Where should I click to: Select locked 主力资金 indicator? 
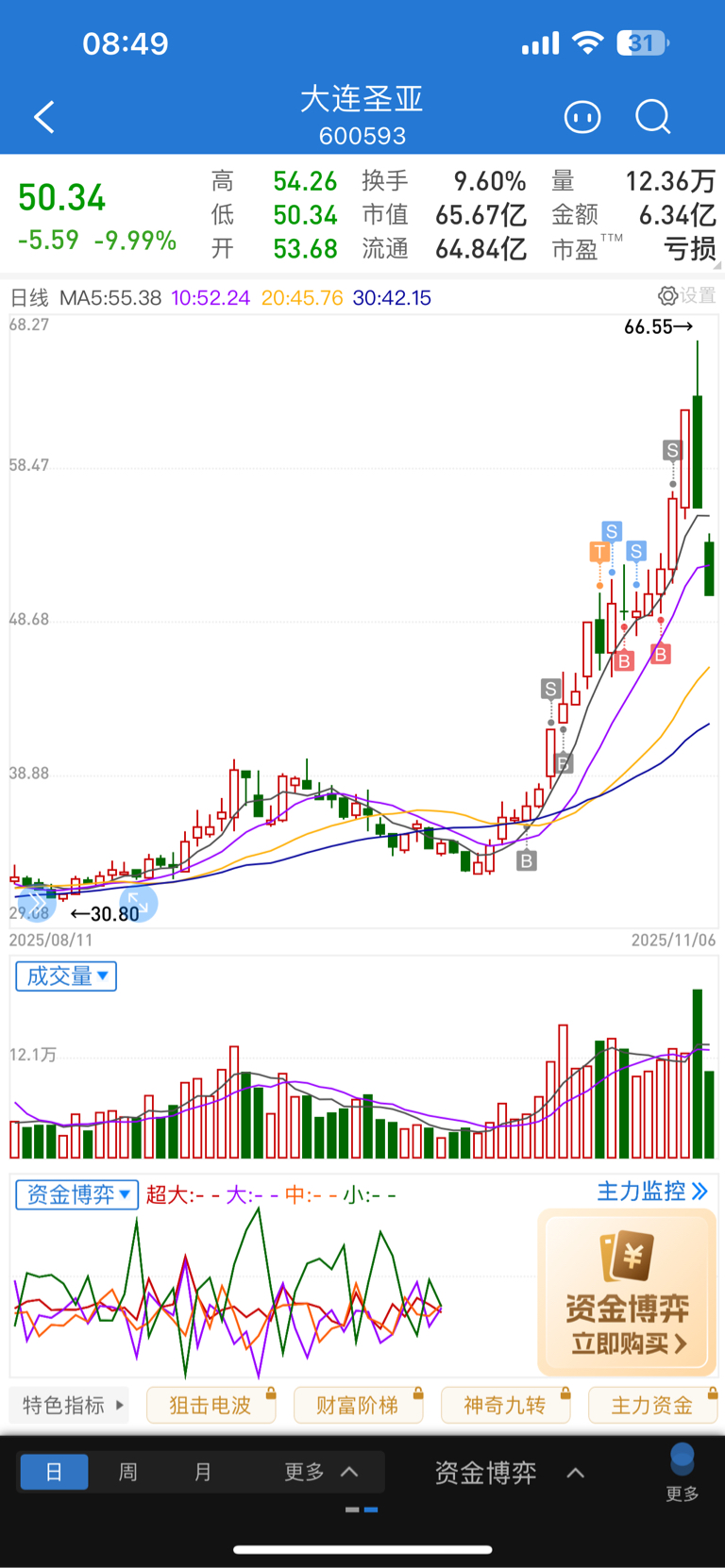[x=652, y=1405]
